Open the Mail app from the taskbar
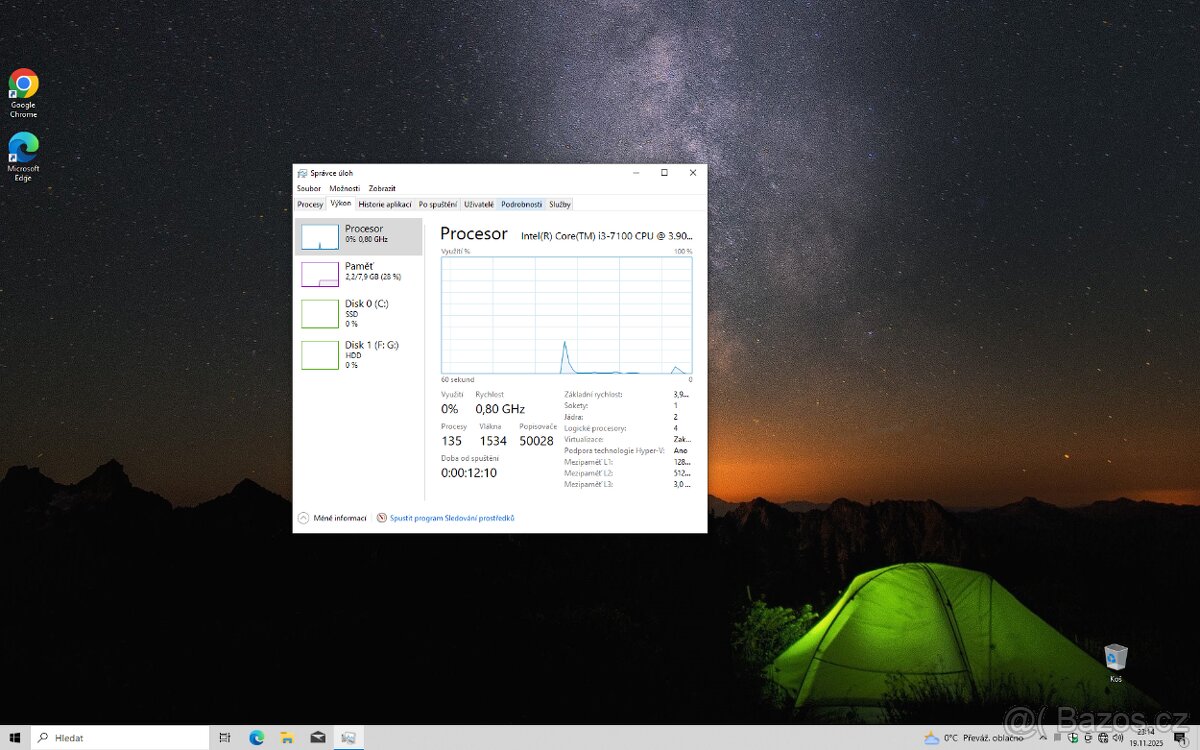This screenshot has height=750, width=1200. click(318, 737)
